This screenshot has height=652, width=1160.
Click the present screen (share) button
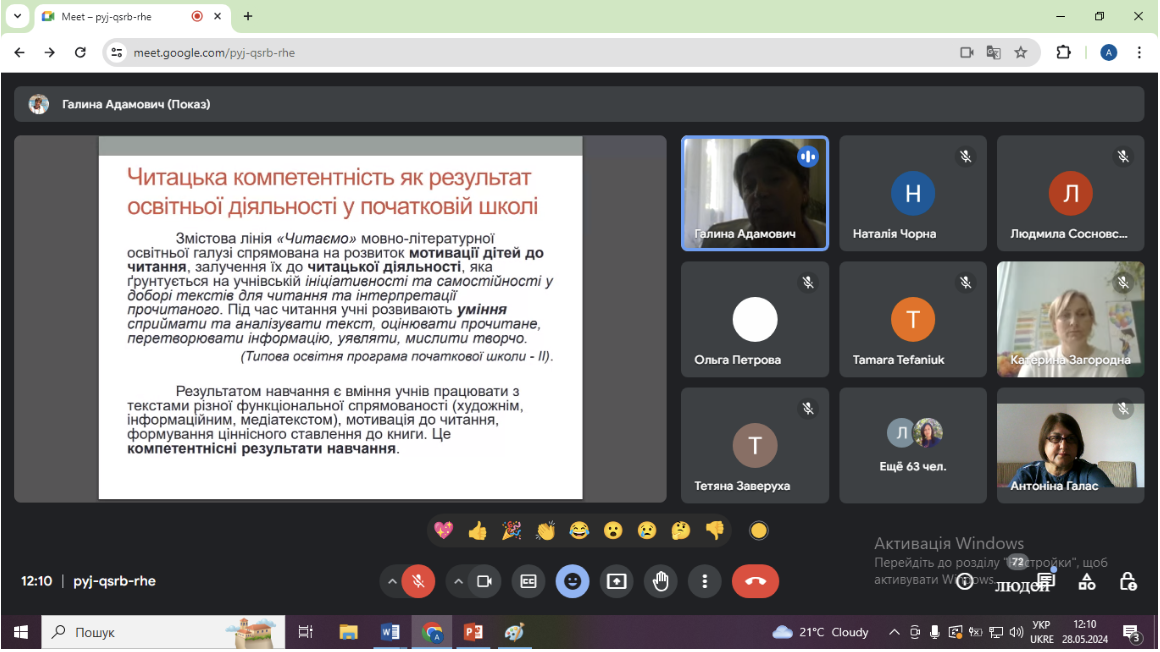(x=616, y=582)
